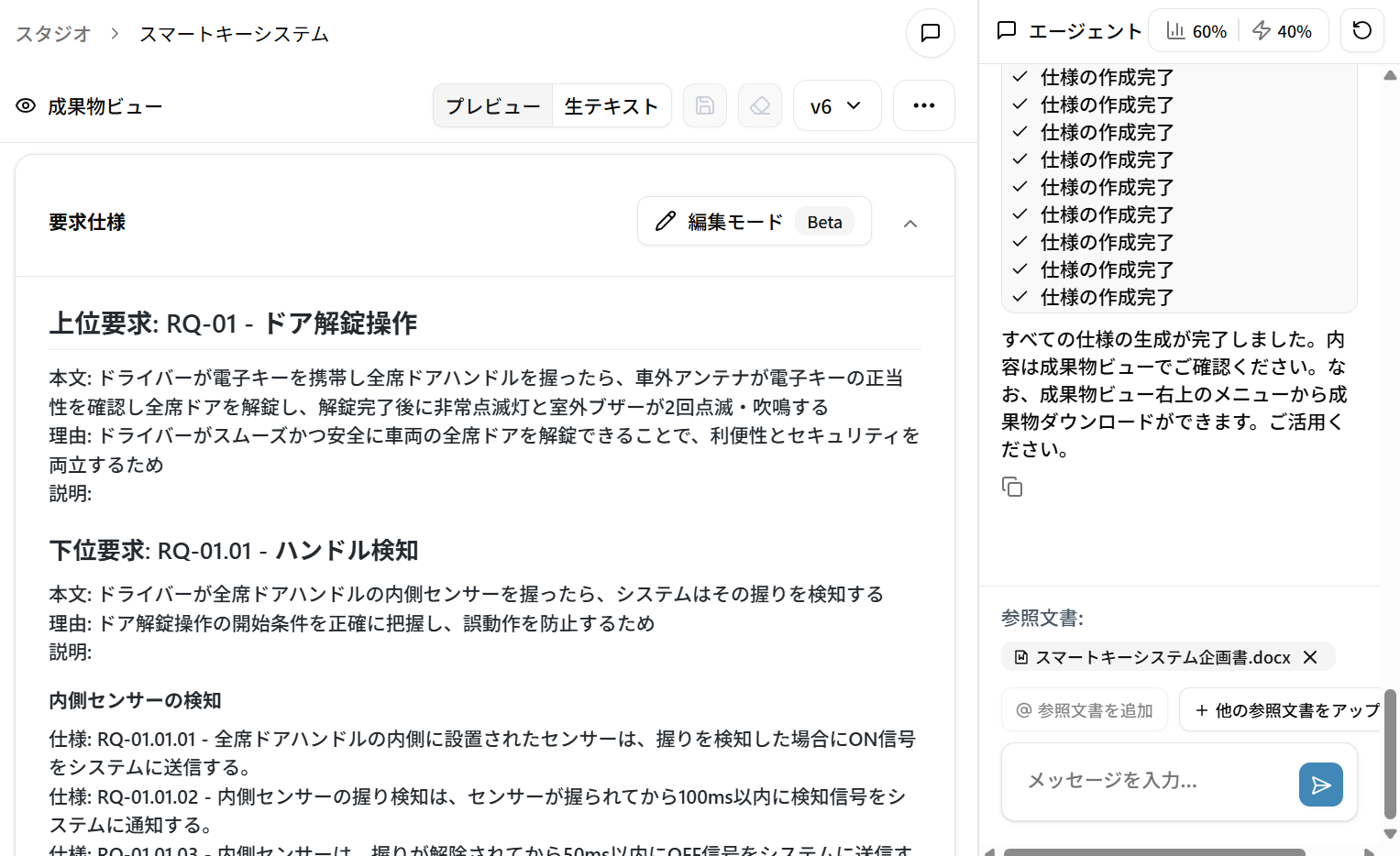Toggle the 成果物ビュー eye icon
Image resolution: width=1400 pixels, height=856 pixels.
click(x=25, y=105)
